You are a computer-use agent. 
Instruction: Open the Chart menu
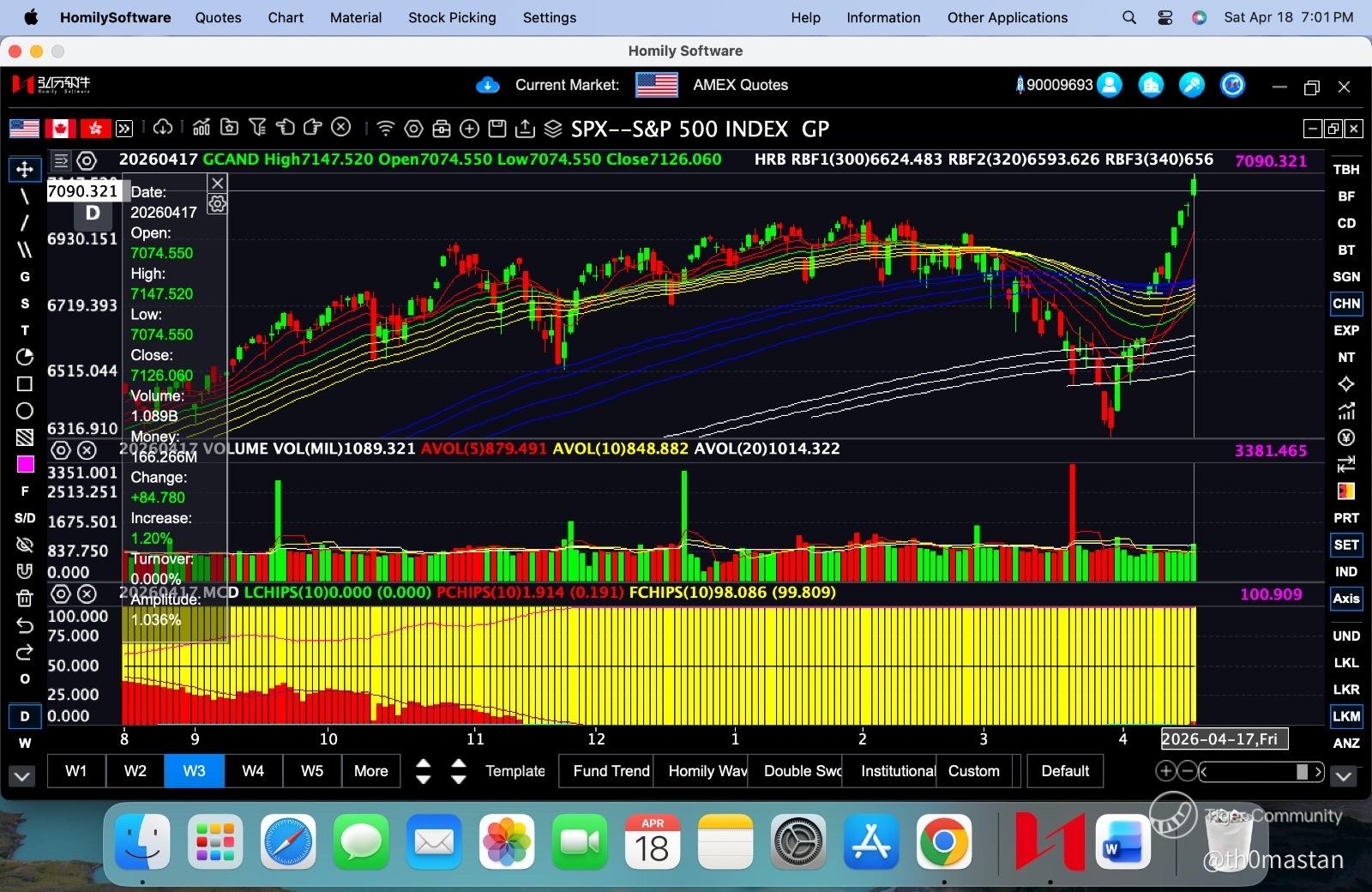[286, 17]
